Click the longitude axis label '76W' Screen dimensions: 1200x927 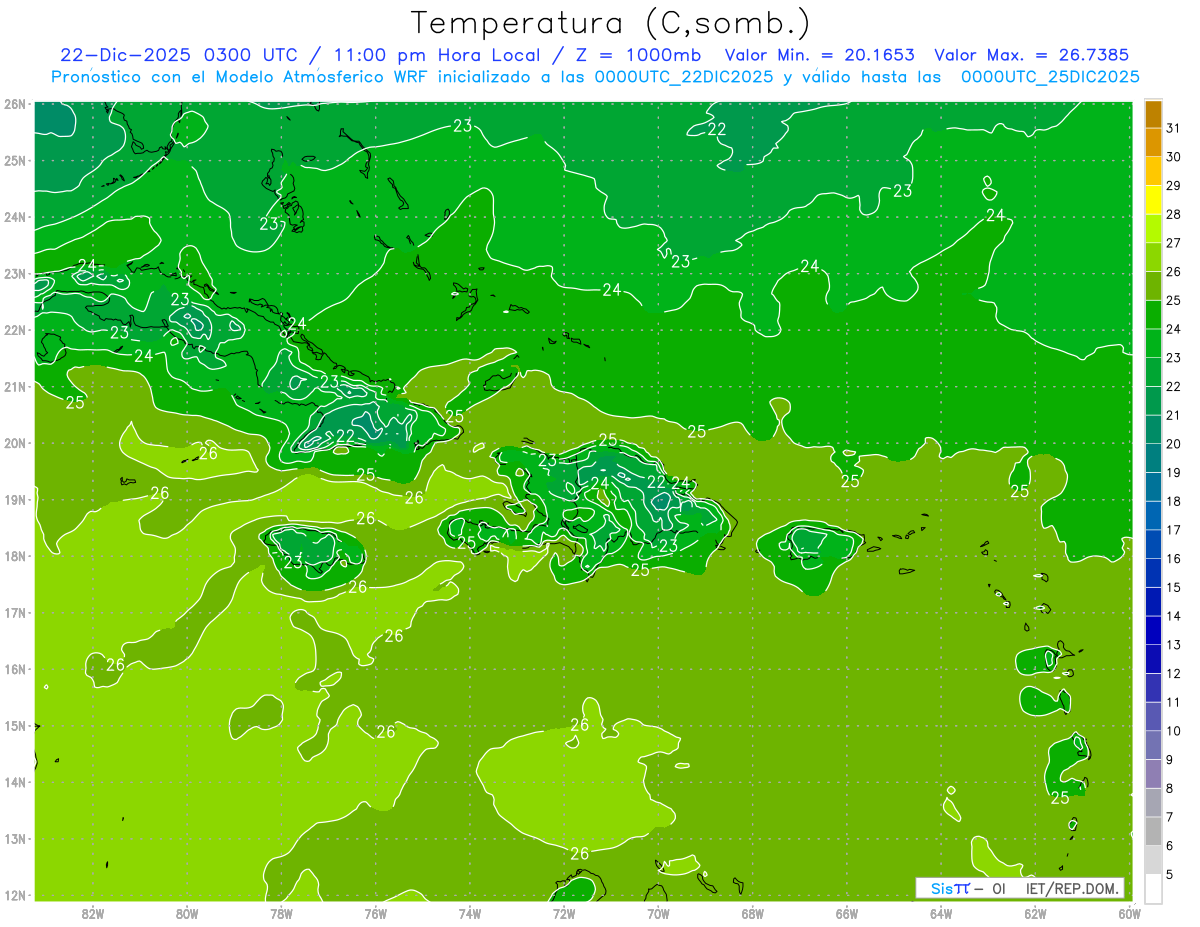[376, 913]
